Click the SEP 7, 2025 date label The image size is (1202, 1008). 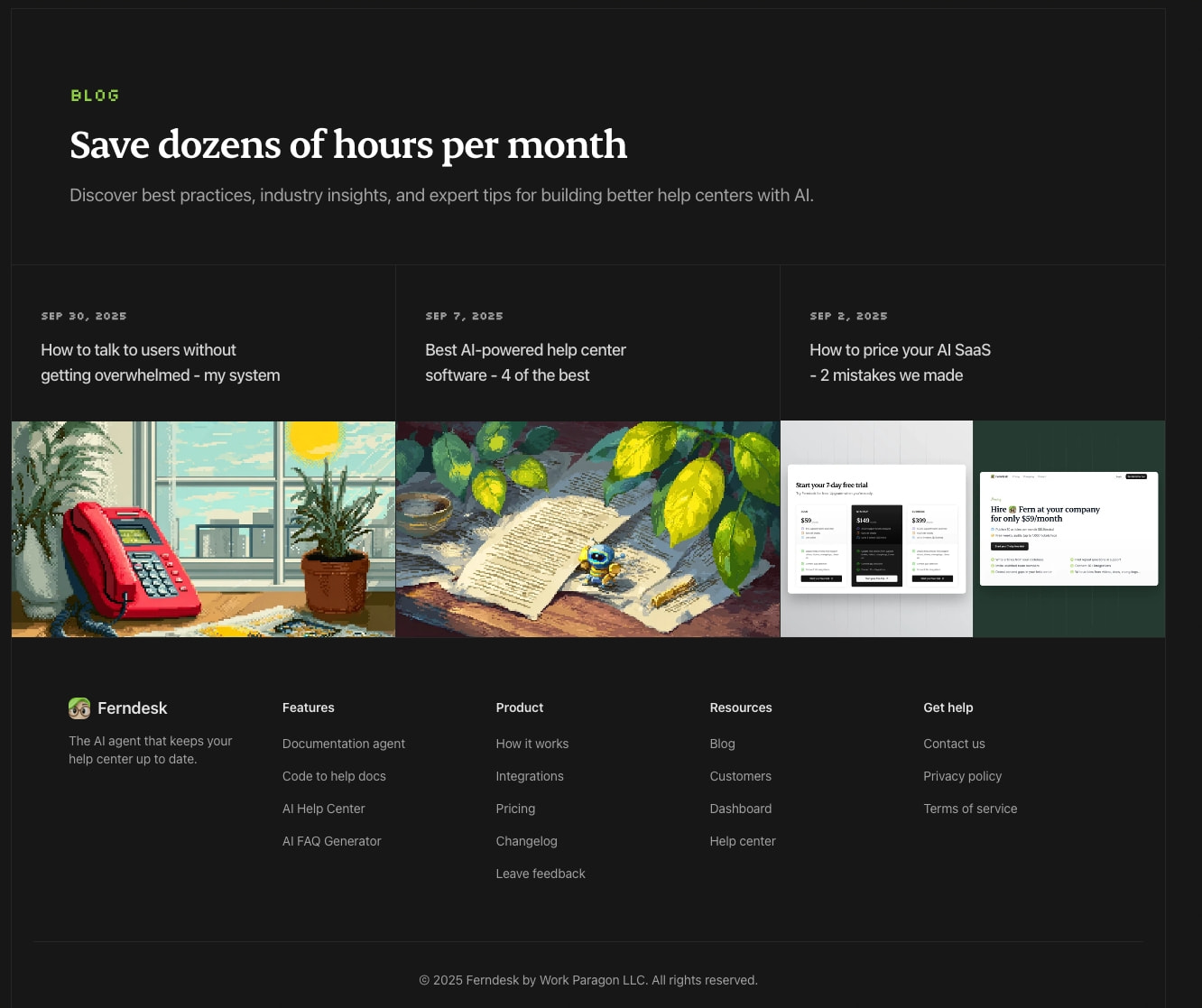click(x=465, y=316)
